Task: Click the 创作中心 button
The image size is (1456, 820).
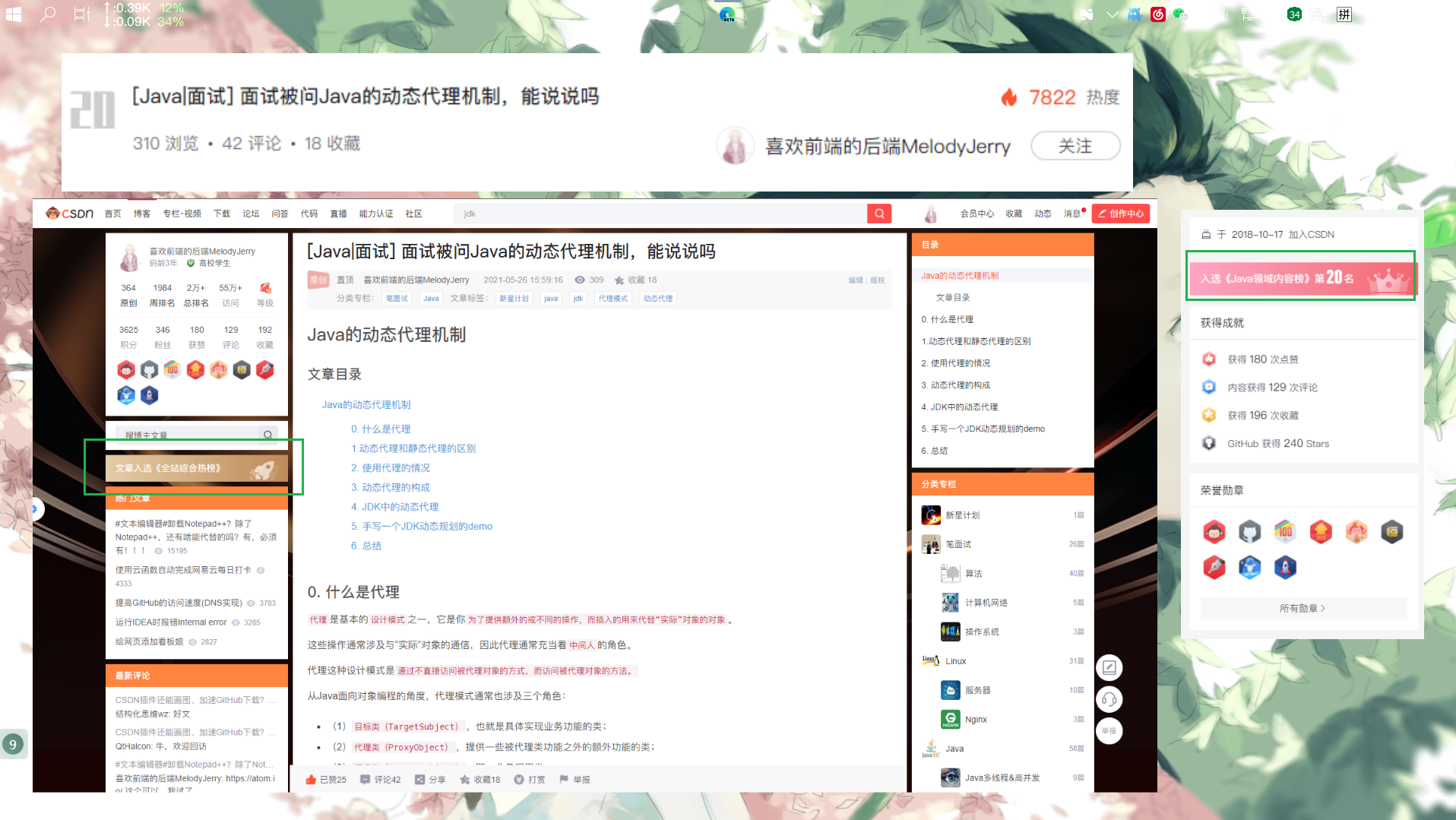Action: (x=1121, y=214)
